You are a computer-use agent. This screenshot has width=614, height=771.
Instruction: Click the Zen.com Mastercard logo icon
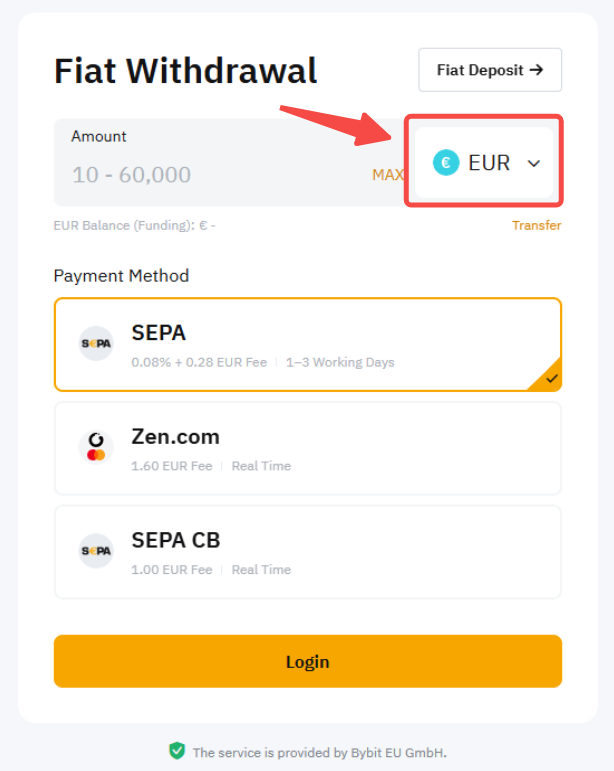coord(96,447)
